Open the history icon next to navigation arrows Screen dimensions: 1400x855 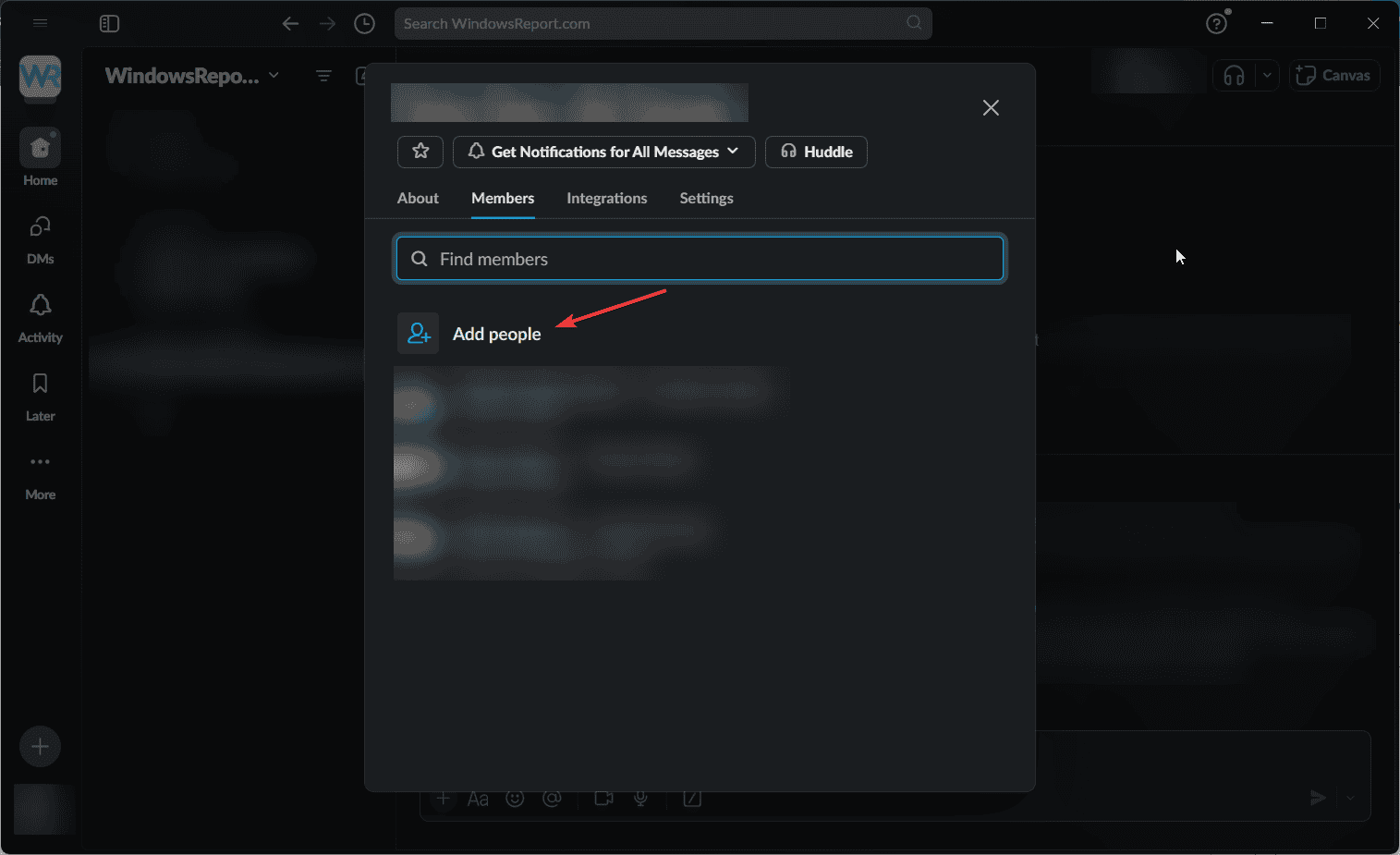click(x=364, y=23)
